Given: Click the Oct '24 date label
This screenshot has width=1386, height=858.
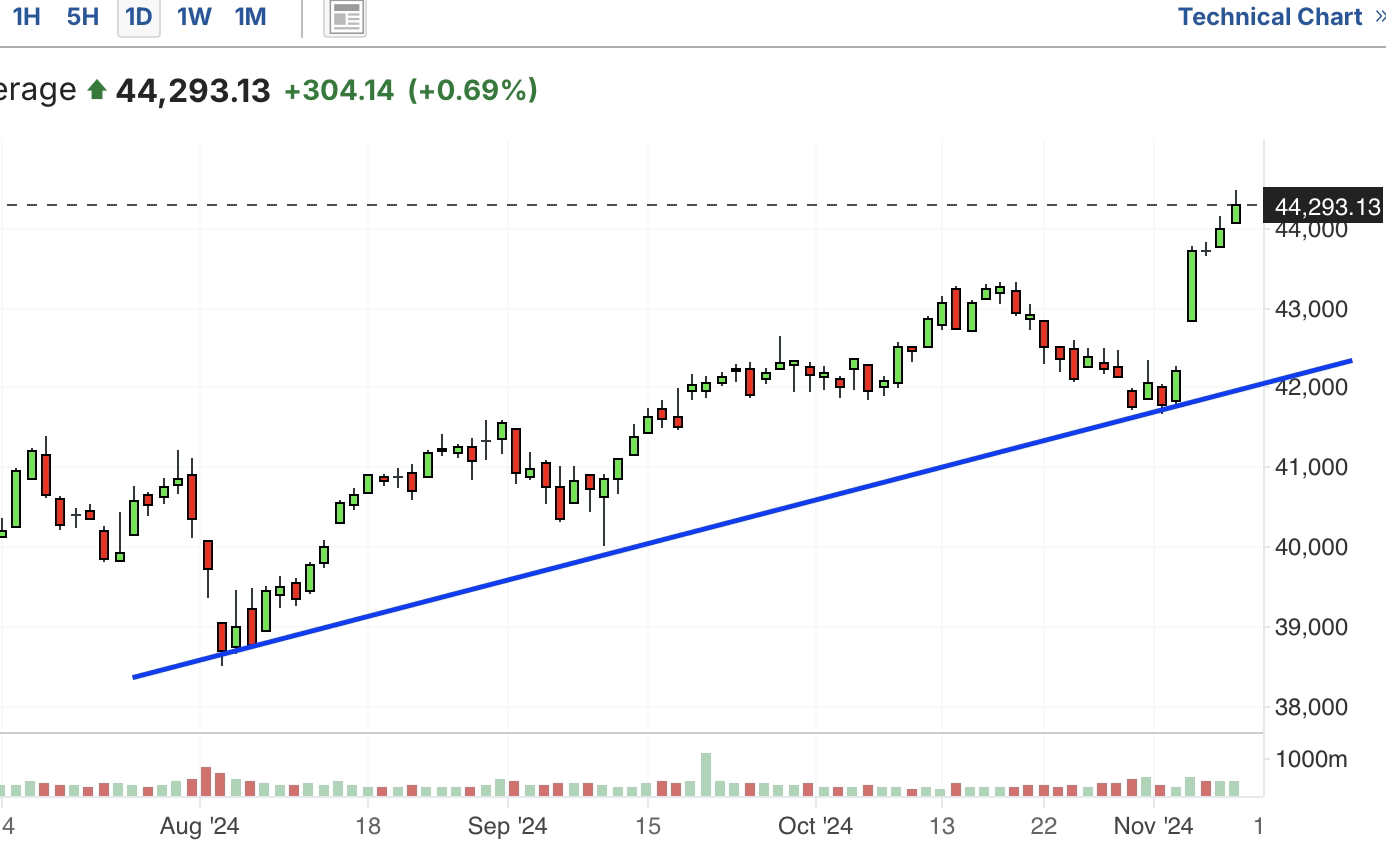Looking at the screenshot, I should coord(816,827).
